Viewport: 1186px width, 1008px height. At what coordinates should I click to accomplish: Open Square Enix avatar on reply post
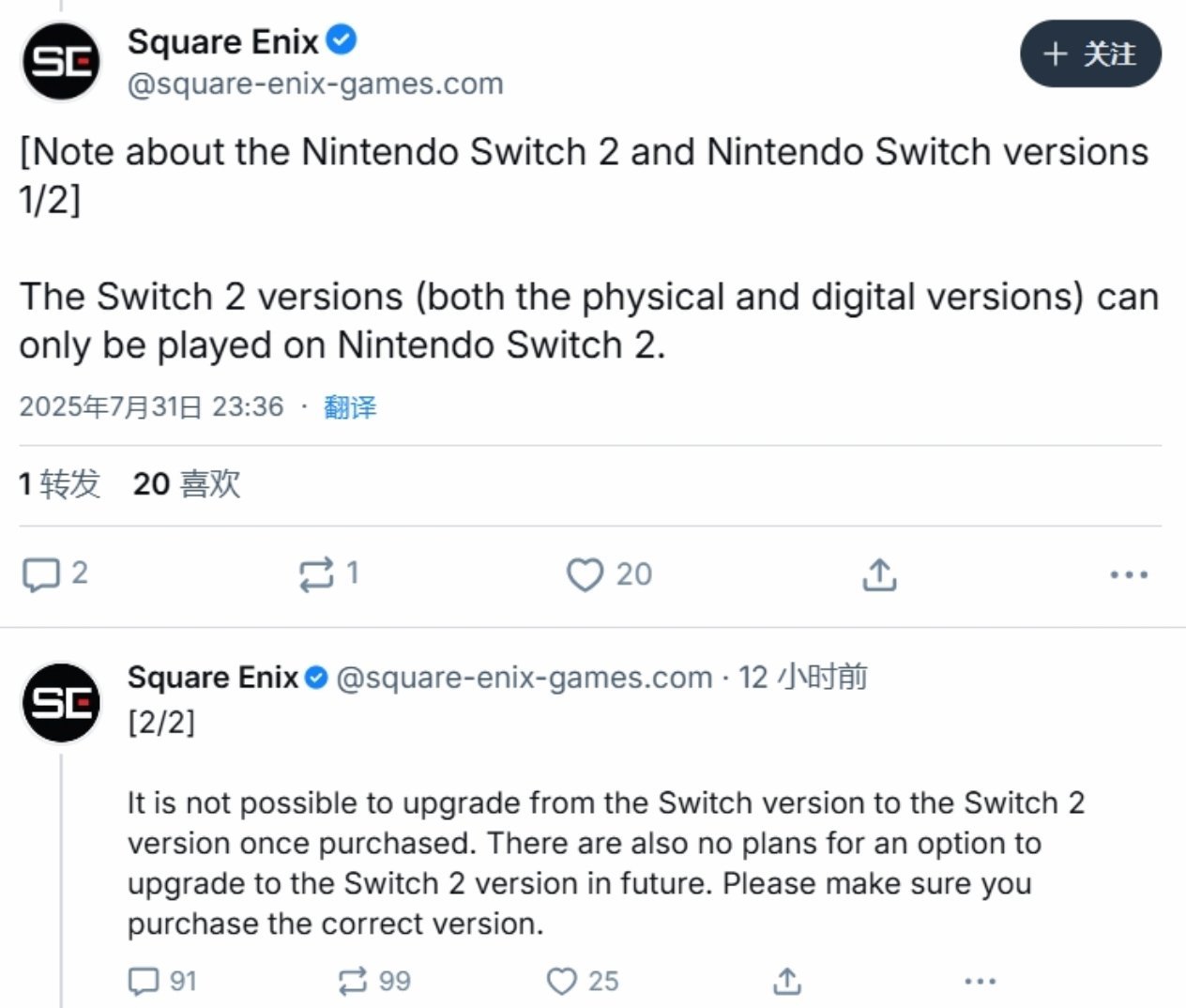coord(61,702)
